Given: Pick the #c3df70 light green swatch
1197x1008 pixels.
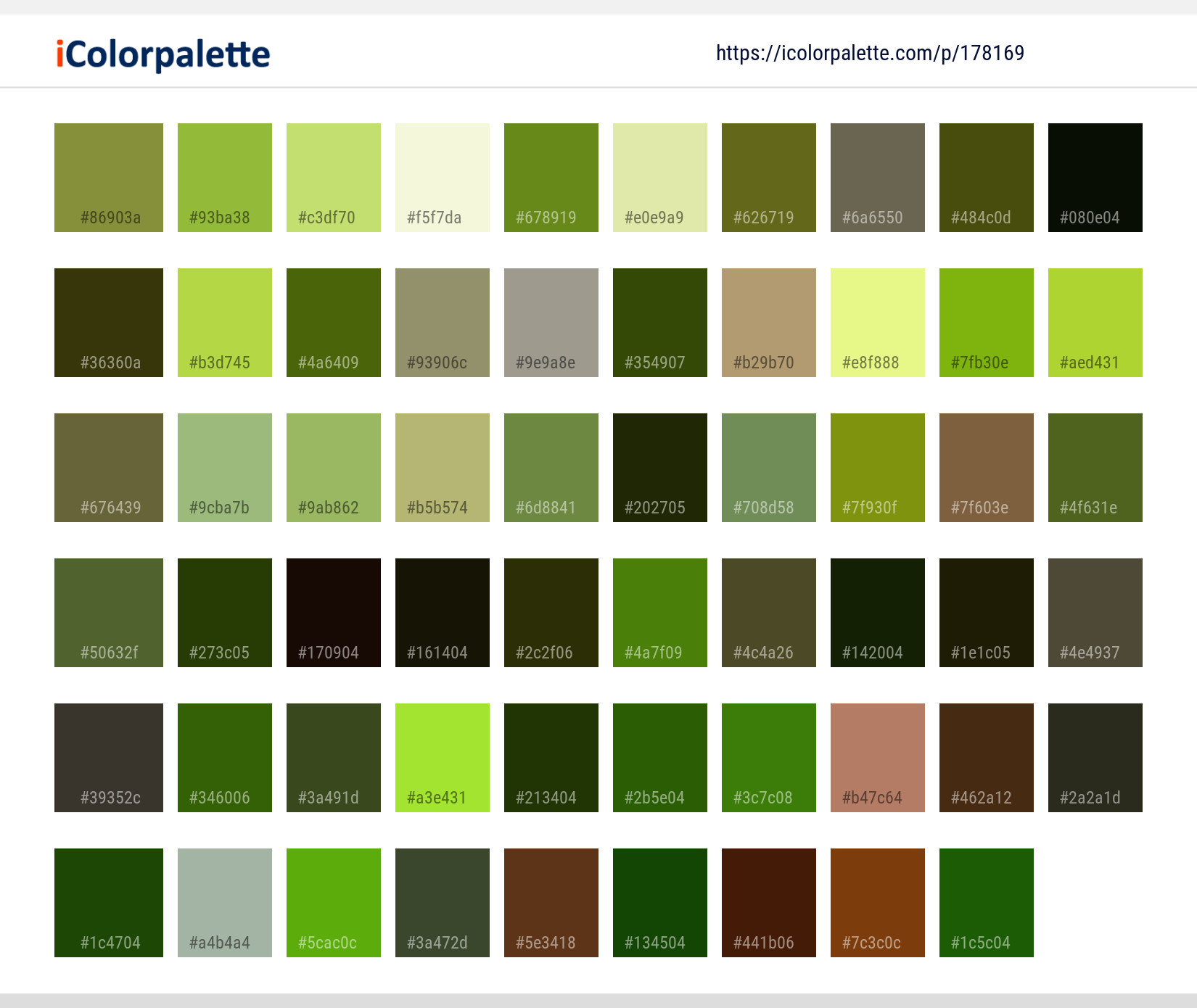Looking at the screenshot, I should click(x=334, y=178).
